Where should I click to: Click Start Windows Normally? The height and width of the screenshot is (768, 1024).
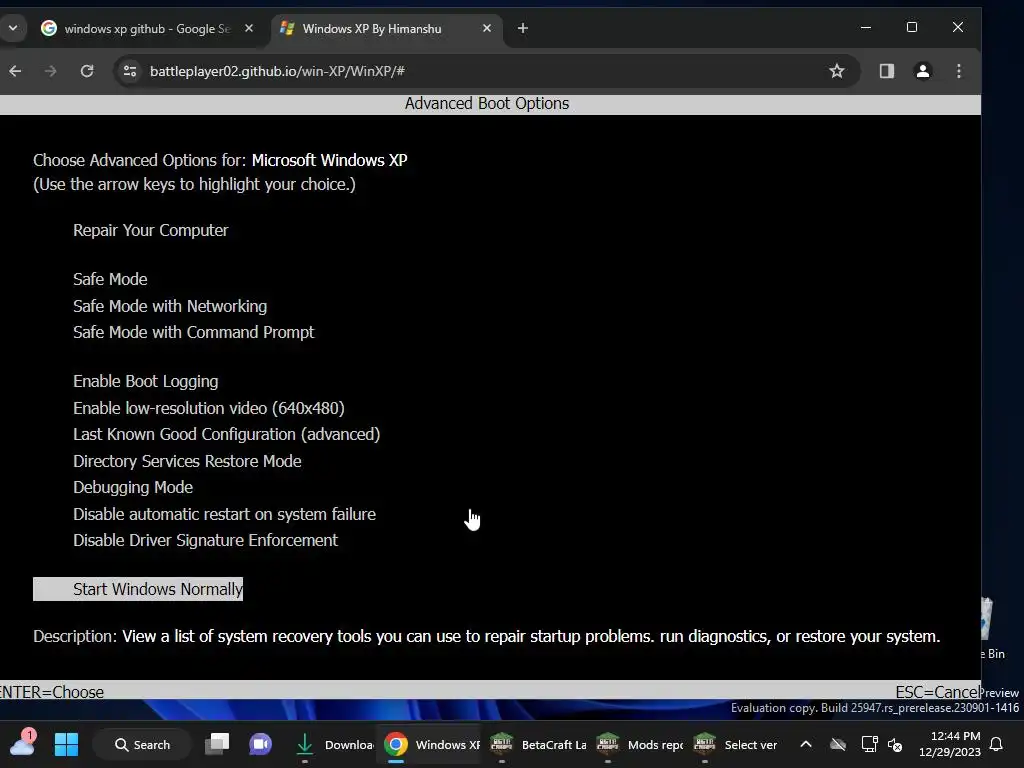(x=138, y=589)
